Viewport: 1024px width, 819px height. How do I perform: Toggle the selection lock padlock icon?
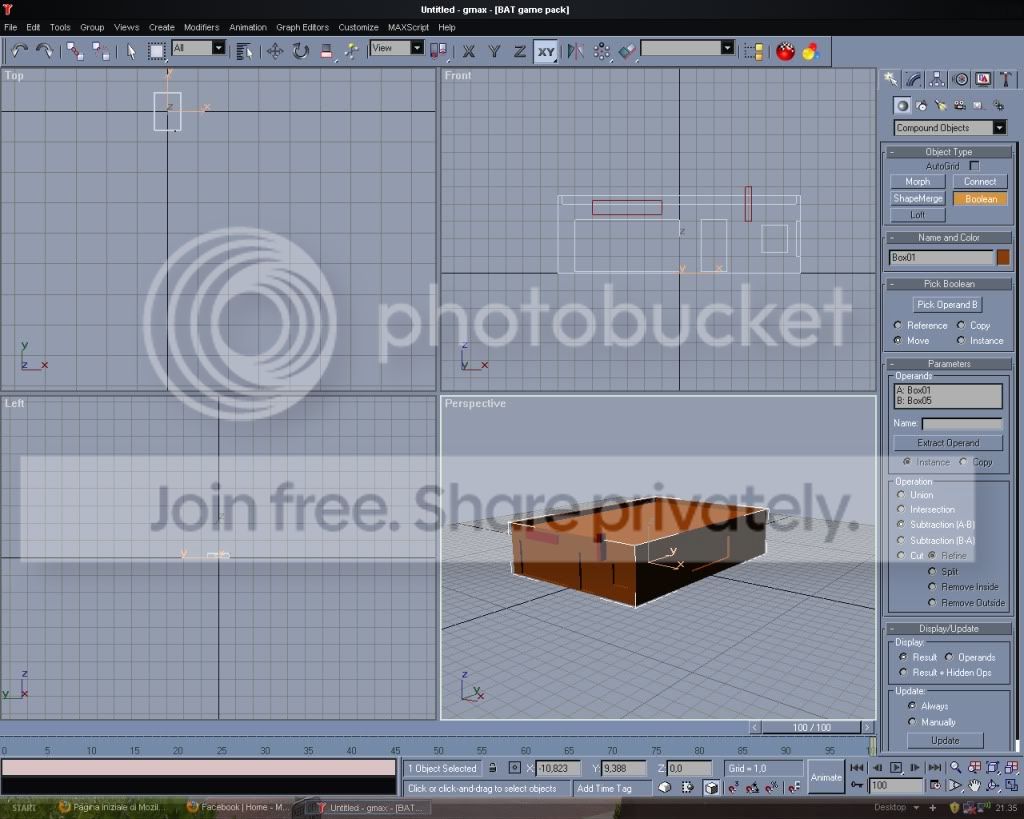[x=492, y=768]
